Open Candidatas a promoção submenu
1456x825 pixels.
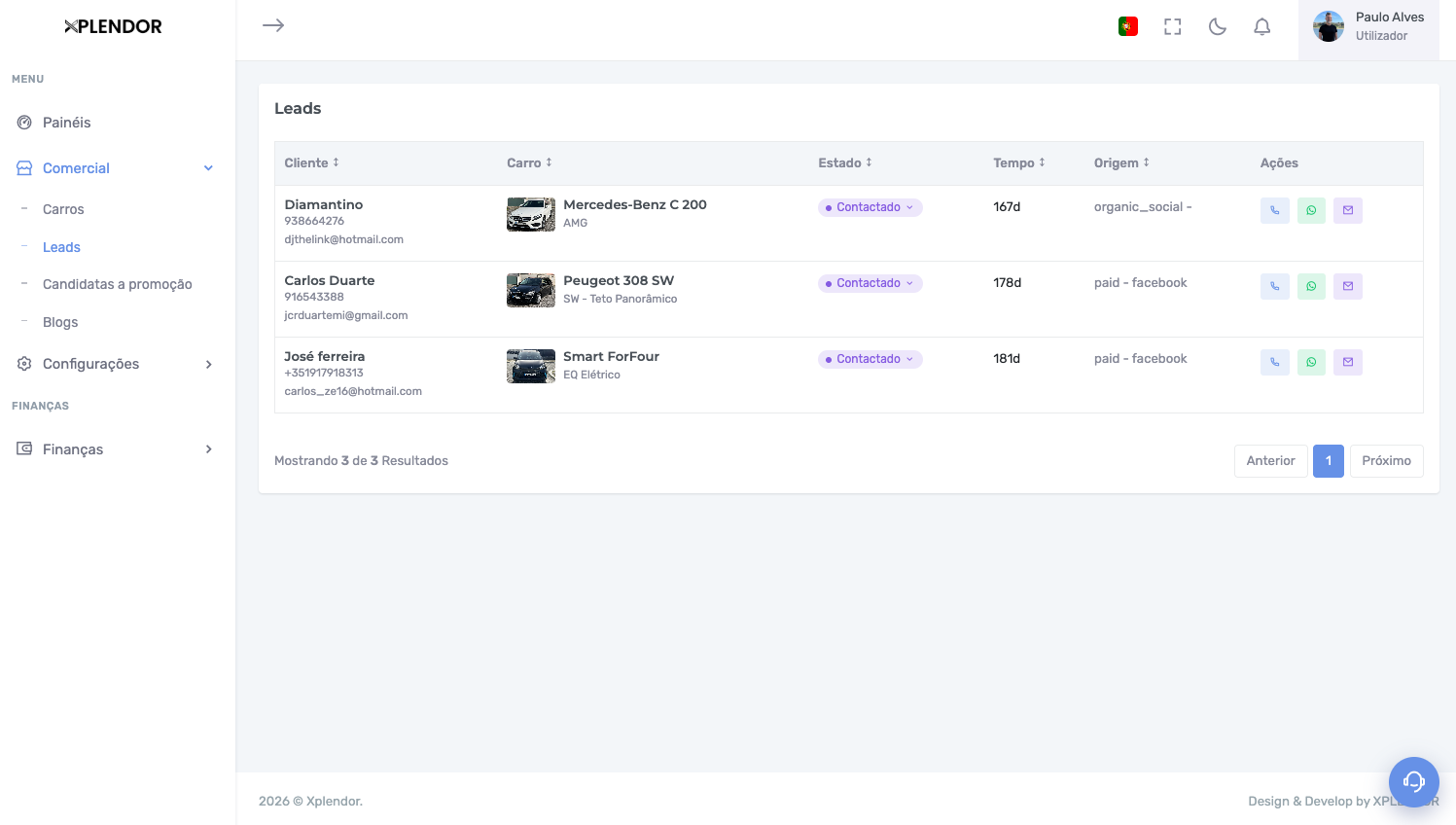click(118, 284)
